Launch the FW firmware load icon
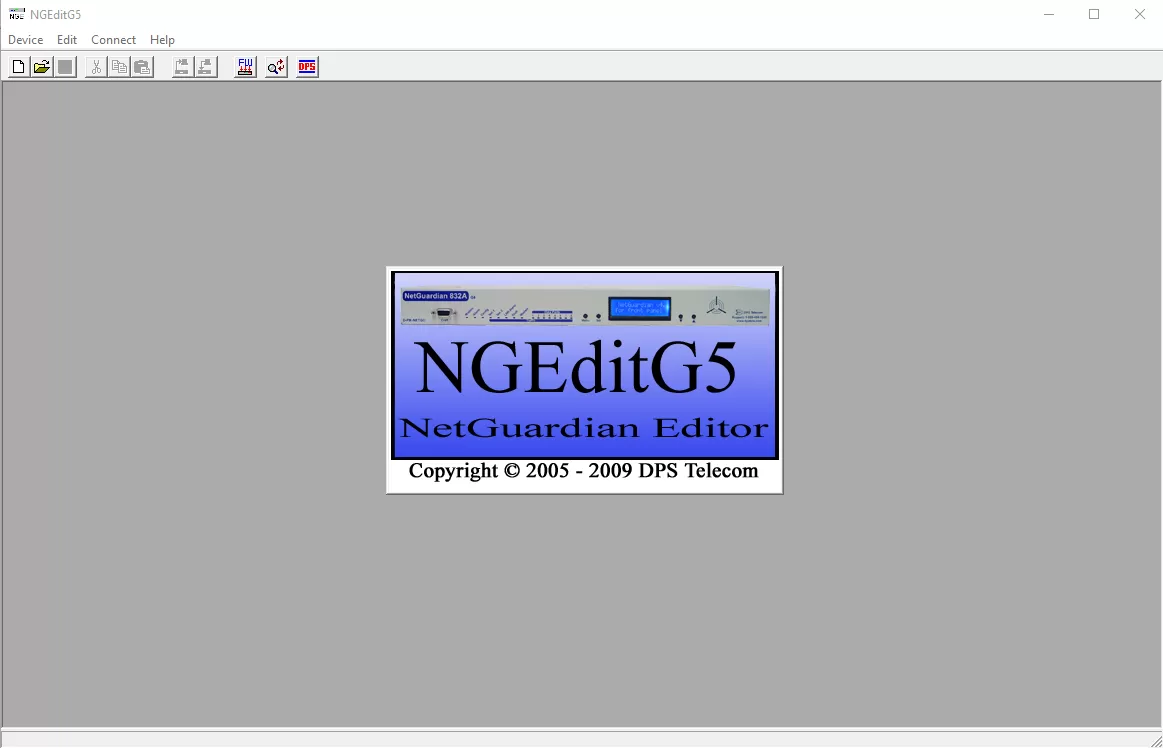1163x748 pixels. coord(245,67)
